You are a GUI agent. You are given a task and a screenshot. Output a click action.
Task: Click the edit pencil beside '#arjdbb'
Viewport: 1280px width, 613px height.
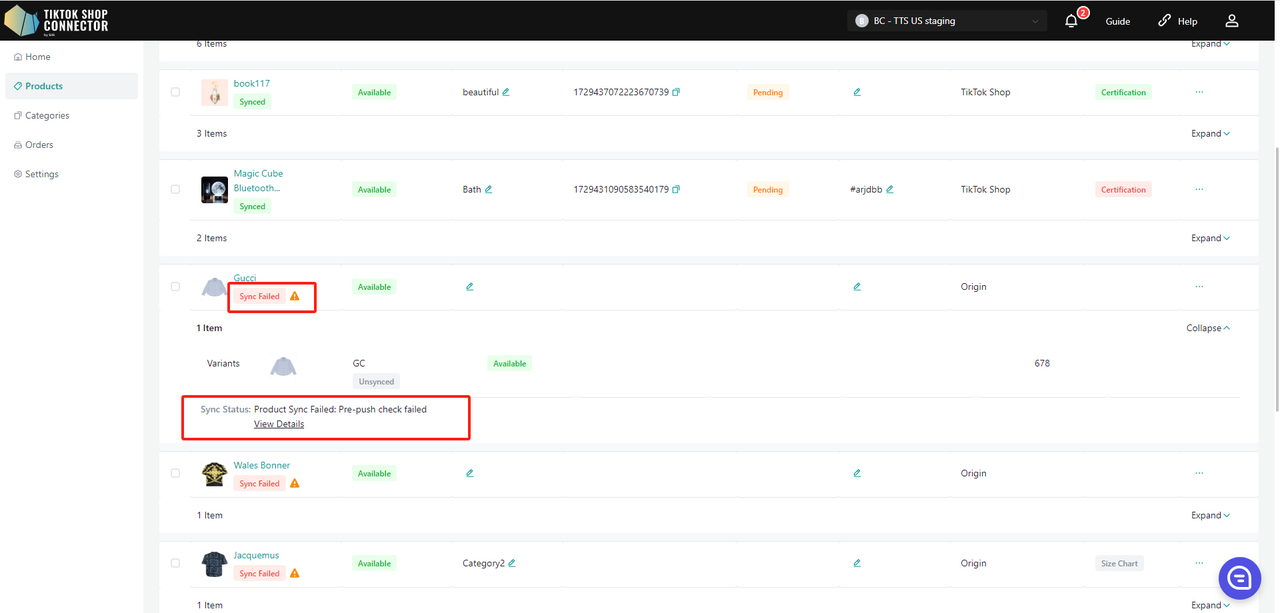[889, 189]
